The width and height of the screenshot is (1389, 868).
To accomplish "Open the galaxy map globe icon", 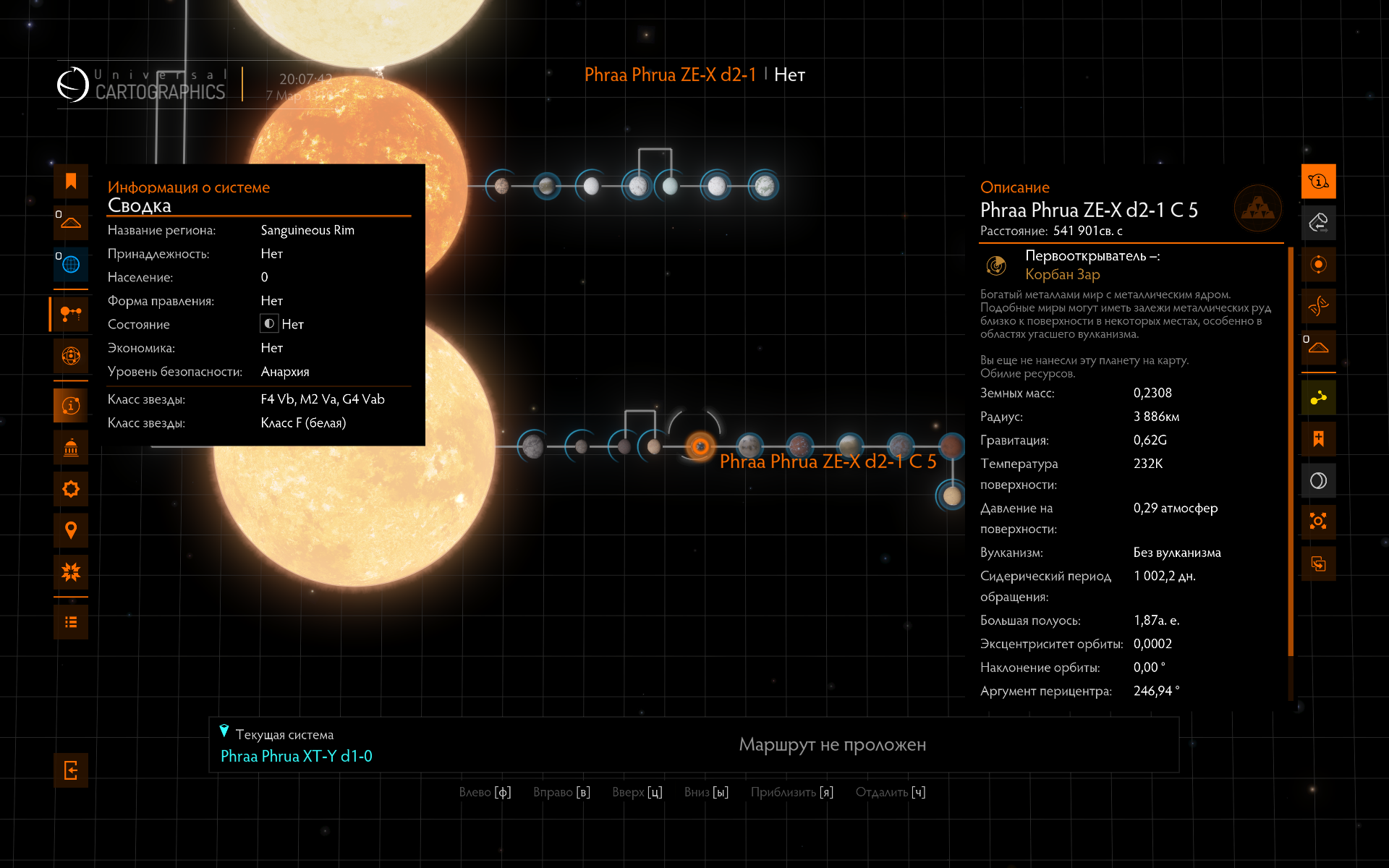I will click(71, 265).
